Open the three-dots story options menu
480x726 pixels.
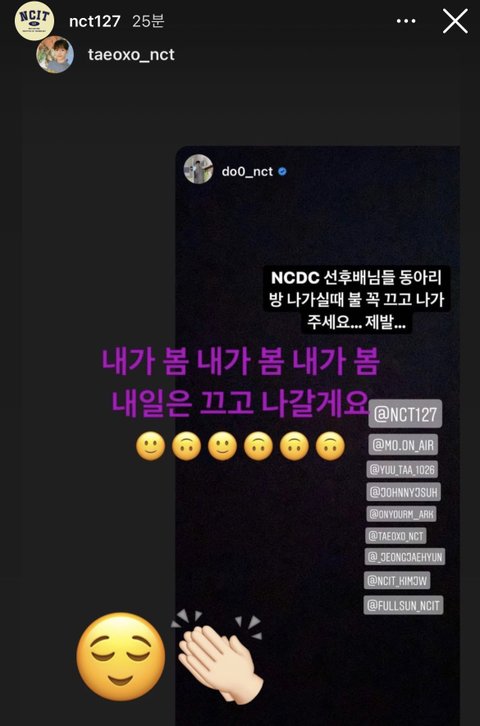click(x=406, y=21)
